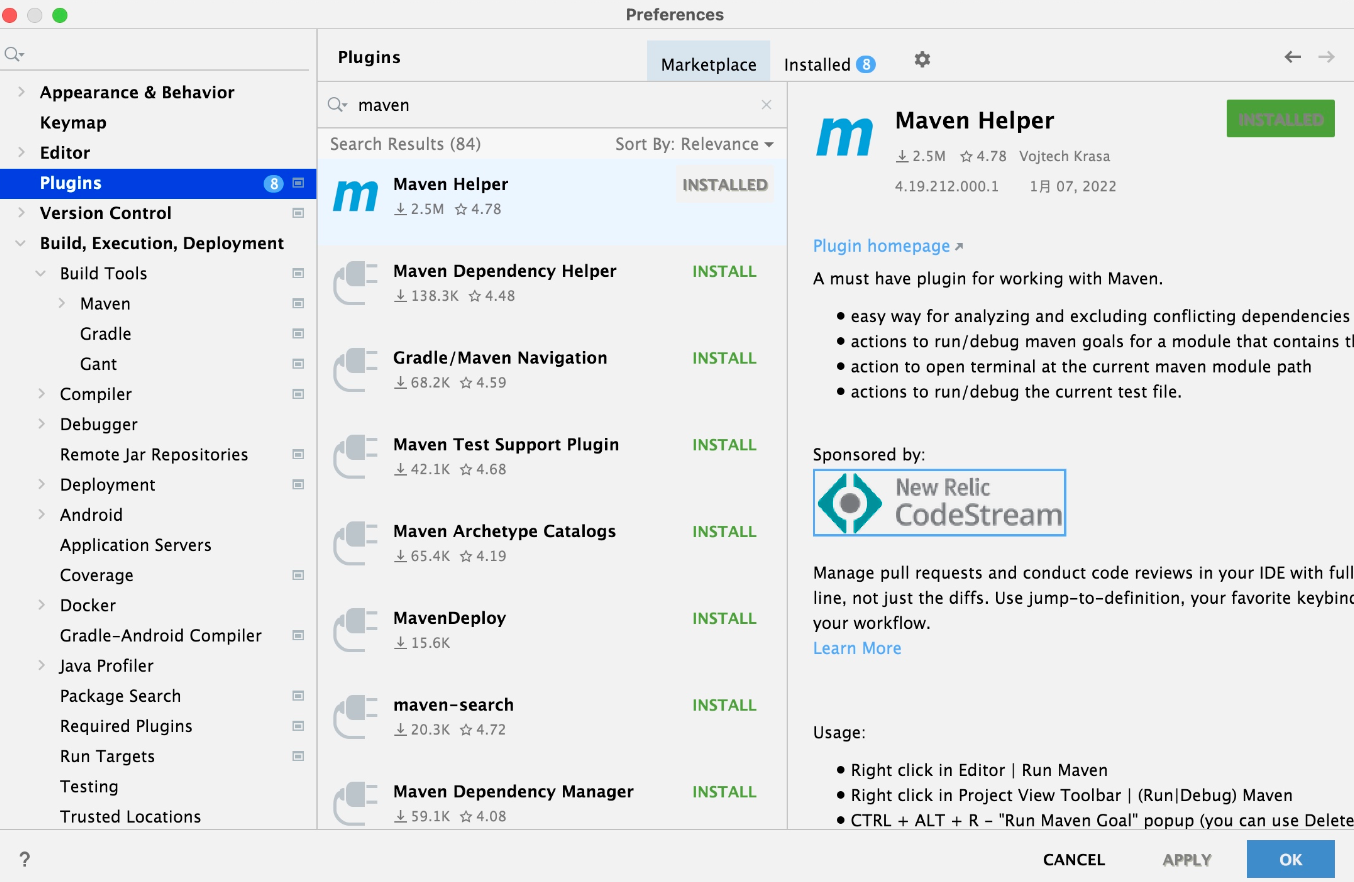Click the Maven Helper list icon
The width and height of the screenshot is (1354, 882).
[356, 196]
